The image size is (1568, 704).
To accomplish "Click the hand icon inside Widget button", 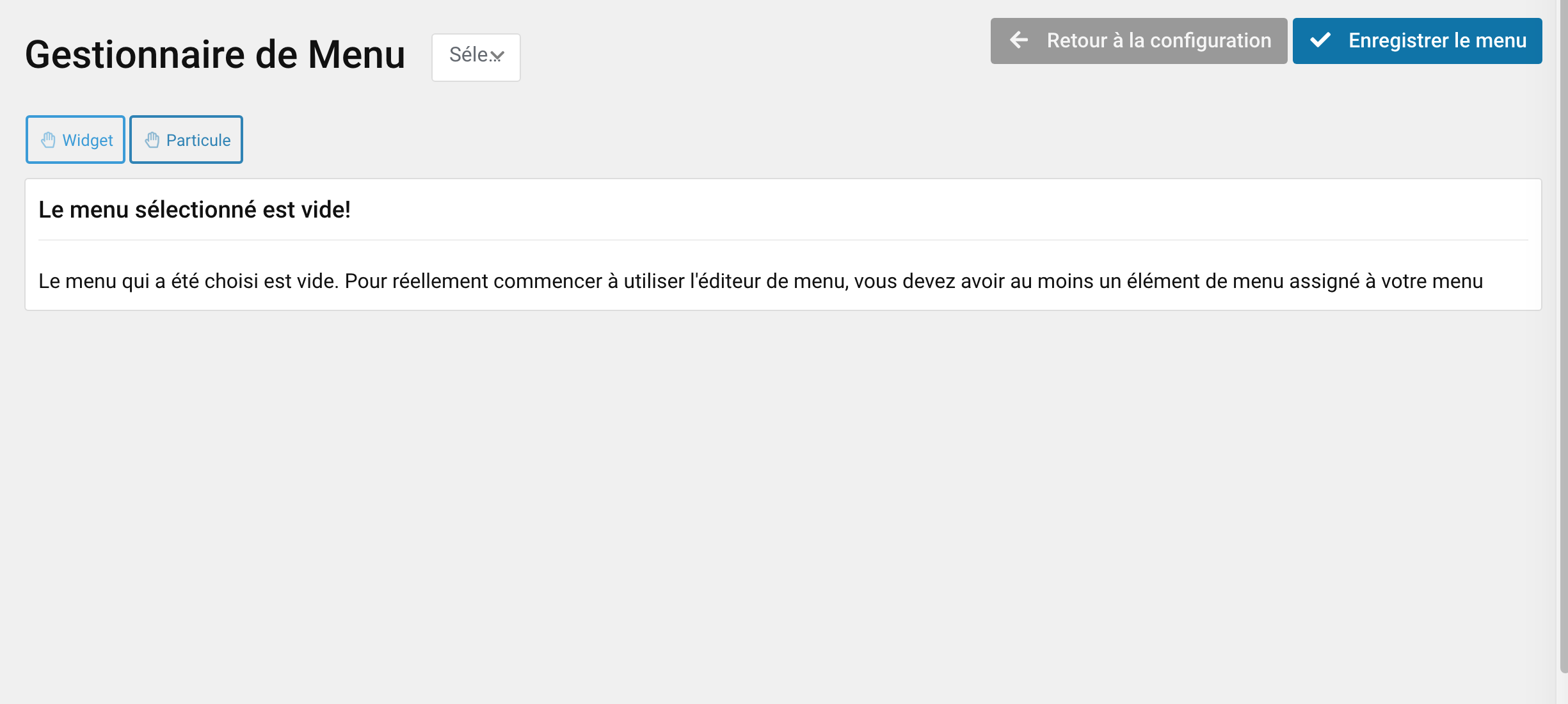I will click(x=49, y=140).
